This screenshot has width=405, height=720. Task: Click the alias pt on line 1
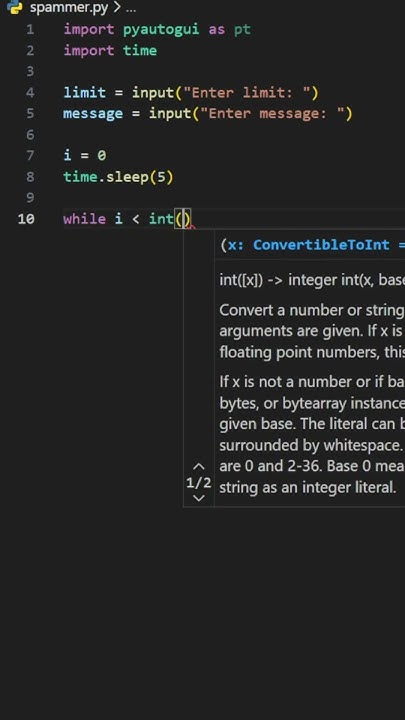tap(242, 30)
